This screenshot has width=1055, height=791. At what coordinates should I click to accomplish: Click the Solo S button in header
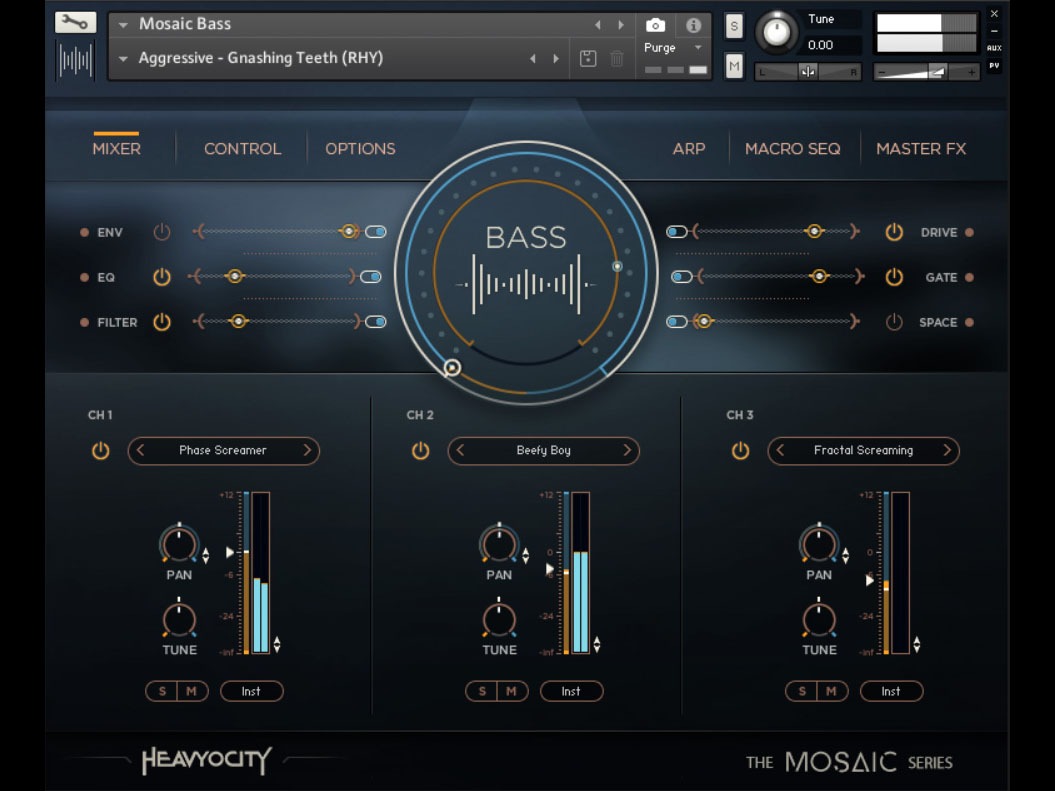pyautogui.click(x=734, y=26)
